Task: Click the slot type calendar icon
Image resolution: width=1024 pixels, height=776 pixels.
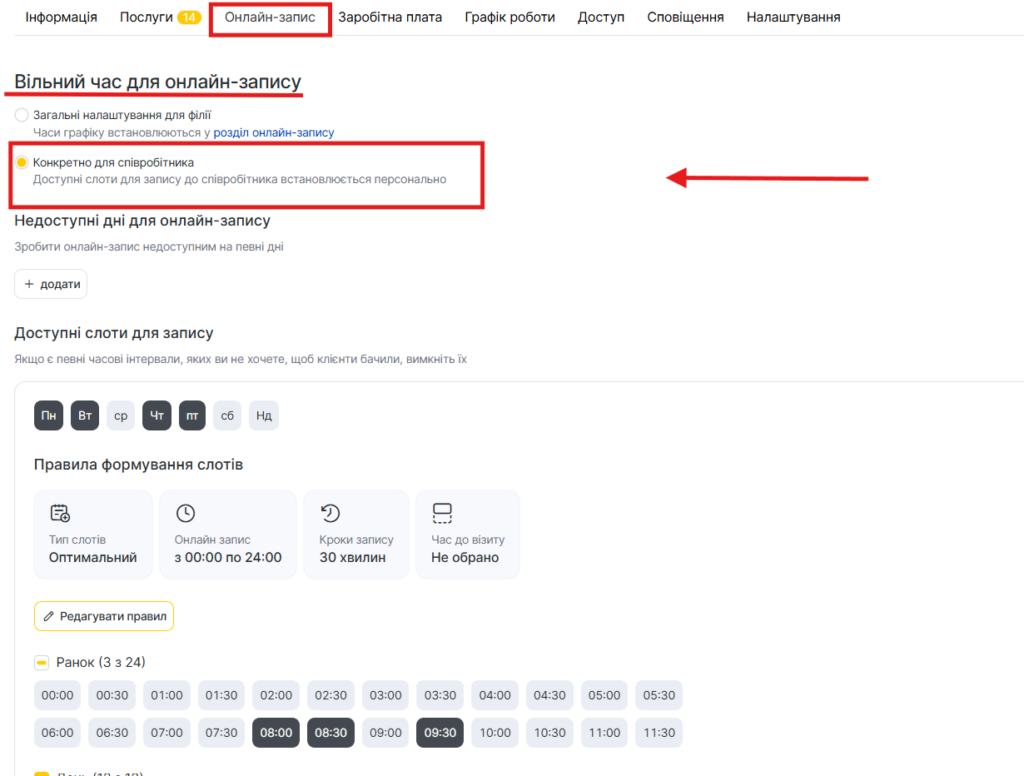Action: pos(60,513)
